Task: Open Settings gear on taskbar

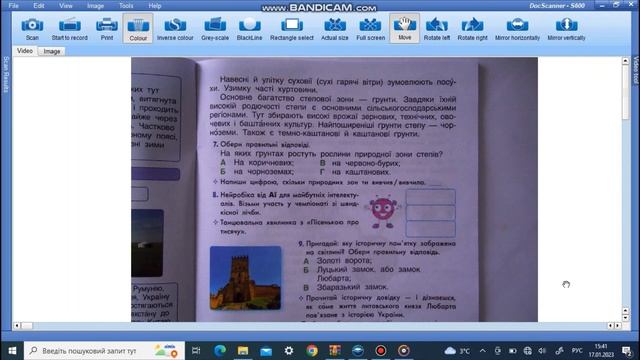Action: pyautogui.click(x=289, y=351)
